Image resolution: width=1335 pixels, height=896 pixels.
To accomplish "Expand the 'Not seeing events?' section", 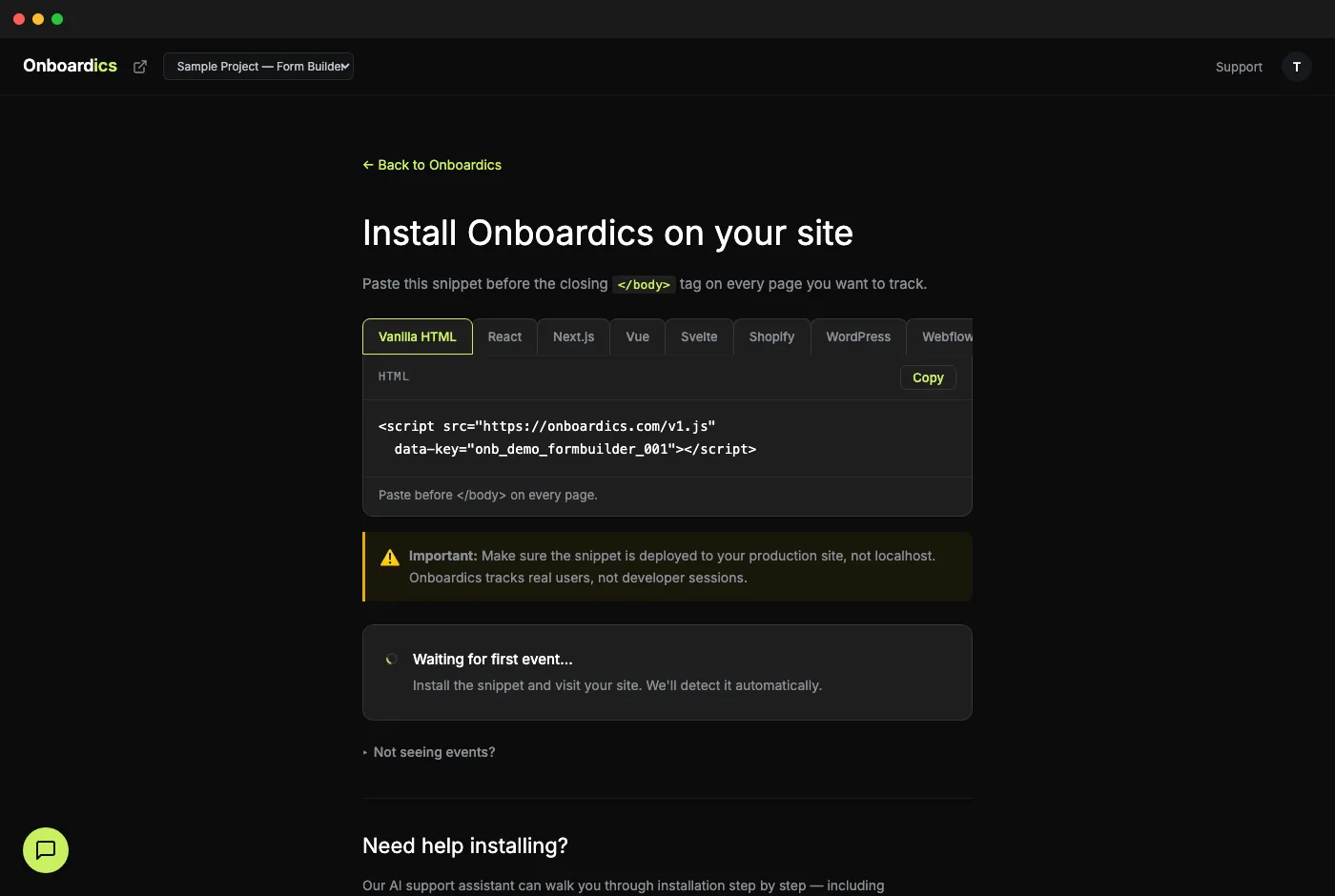I will [429, 752].
